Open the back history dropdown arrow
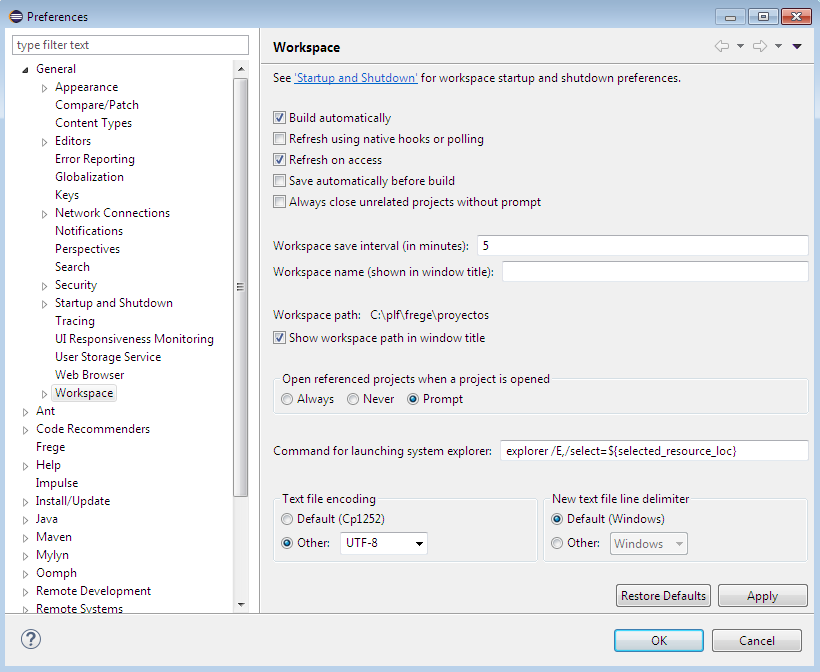820x672 pixels. (740, 46)
